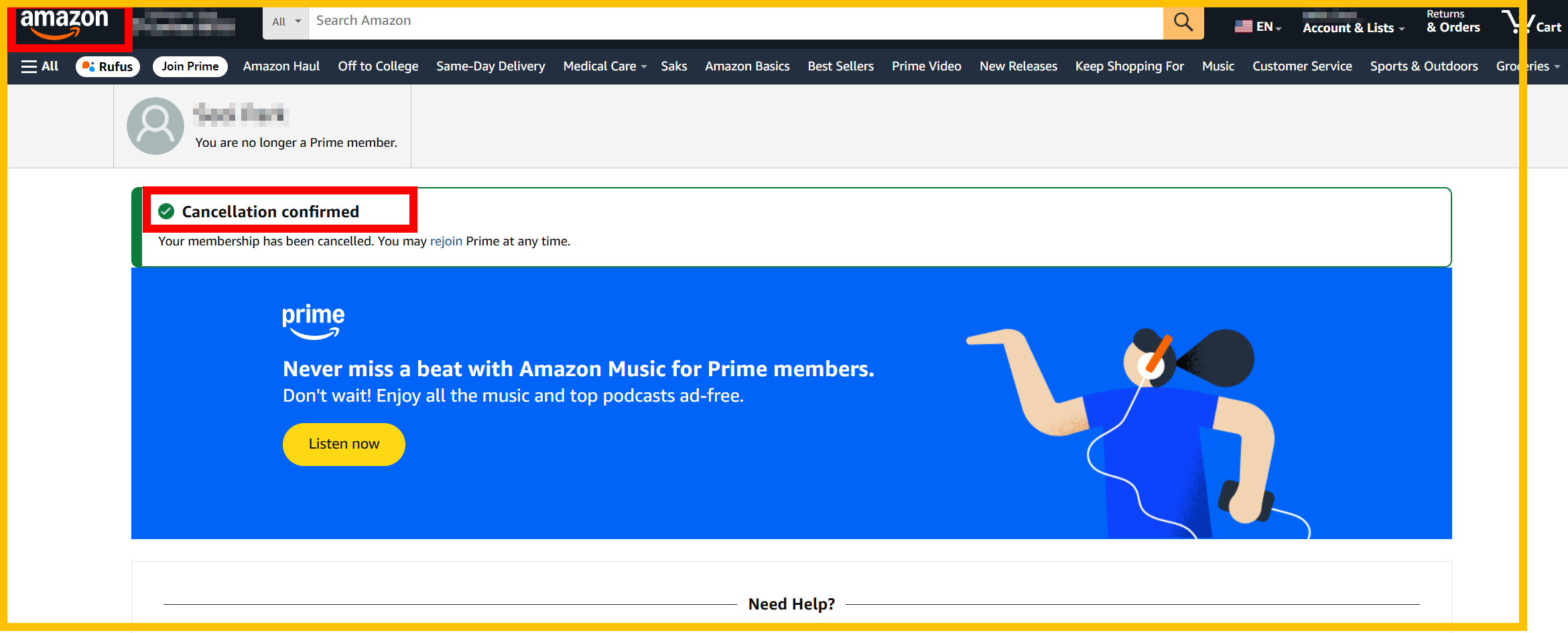The width and height of the screenshot is (1568, 633).
Task: Click the headphones person illustration
Action: [1138, 433]
